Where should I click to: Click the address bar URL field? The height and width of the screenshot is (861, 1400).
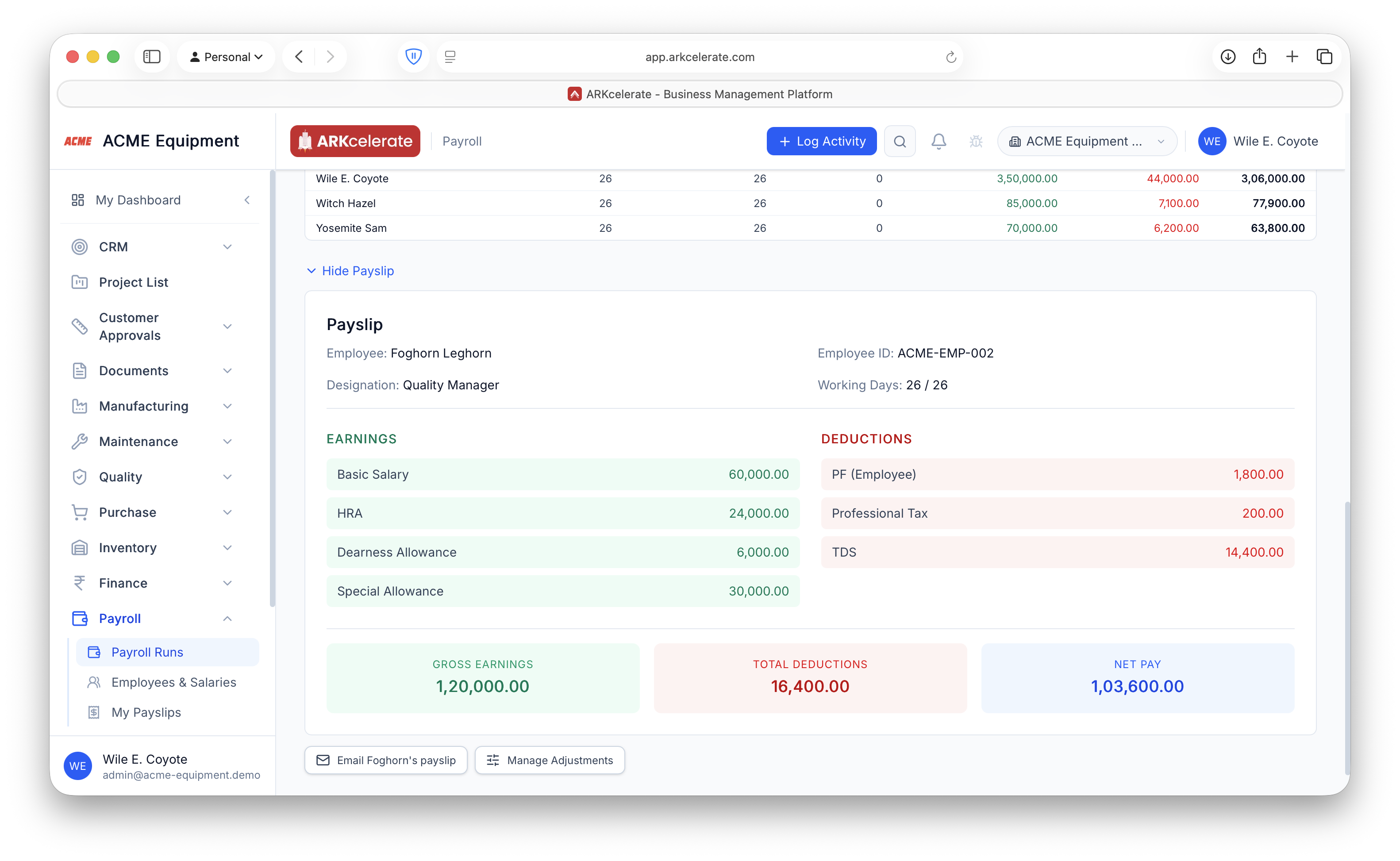pos(700,56)
